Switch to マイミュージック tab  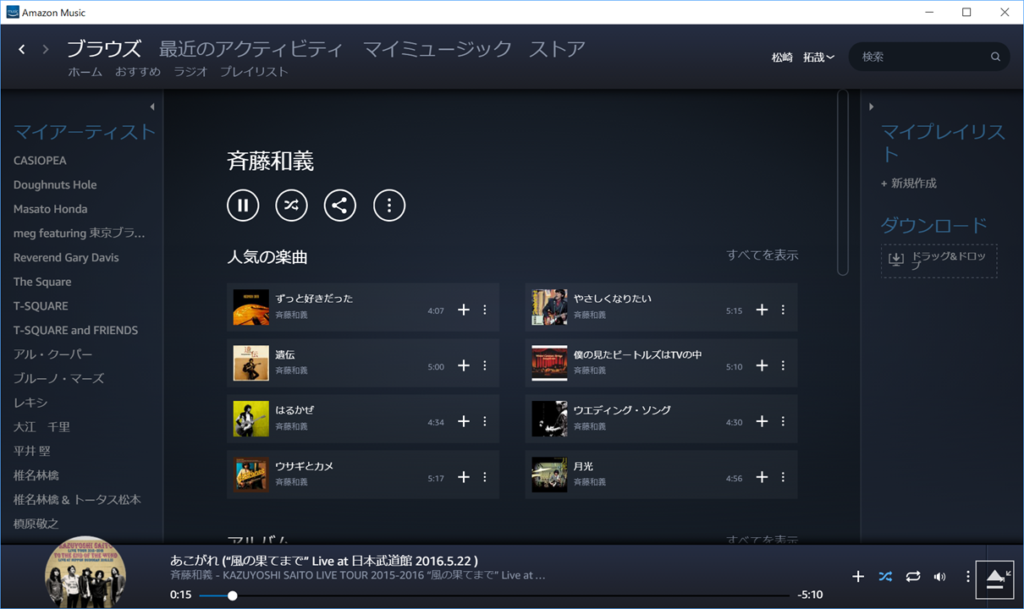437,48
